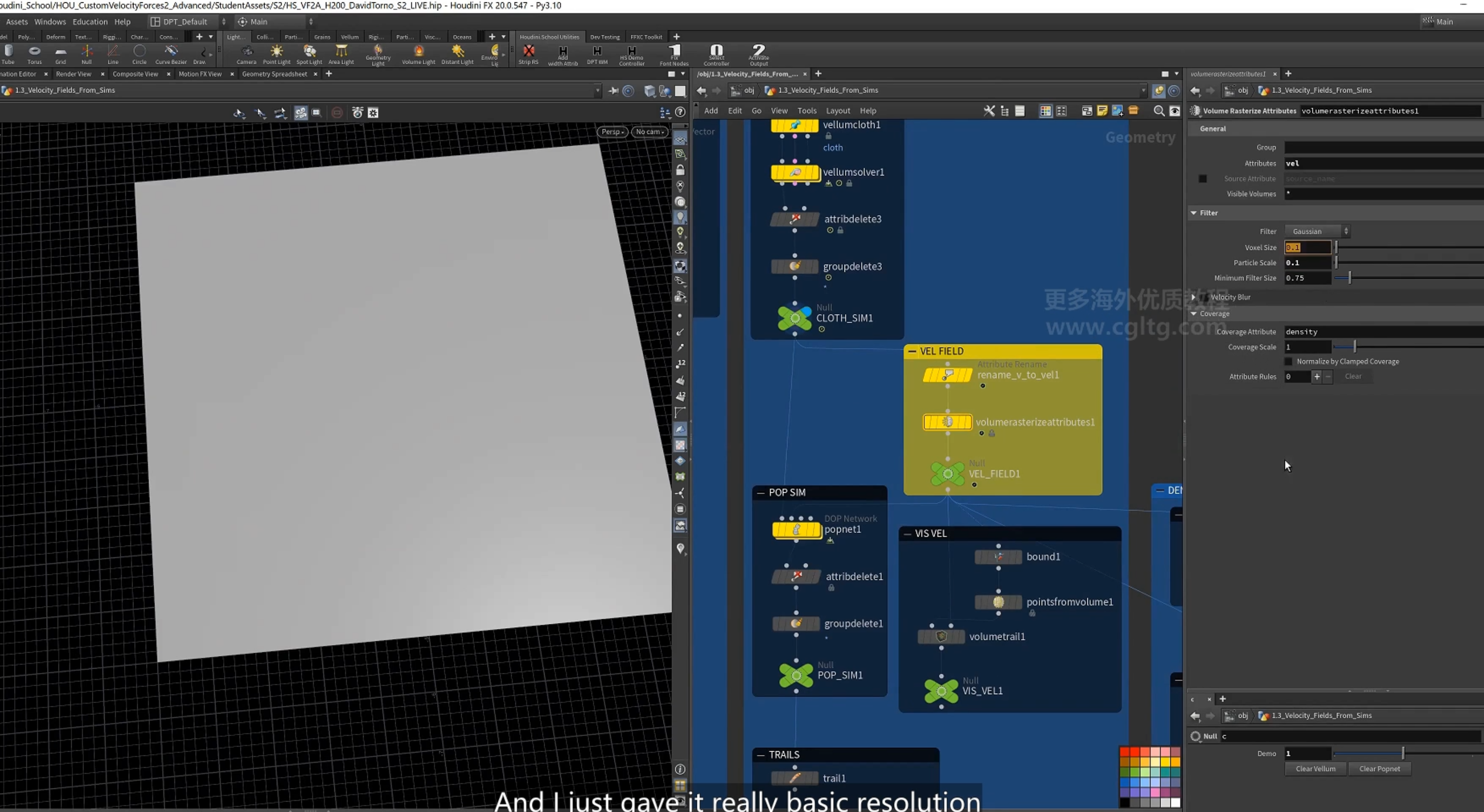The image size is (1484, 812).
Task: Add a Camera from the shelf
Action: [246, 54]
